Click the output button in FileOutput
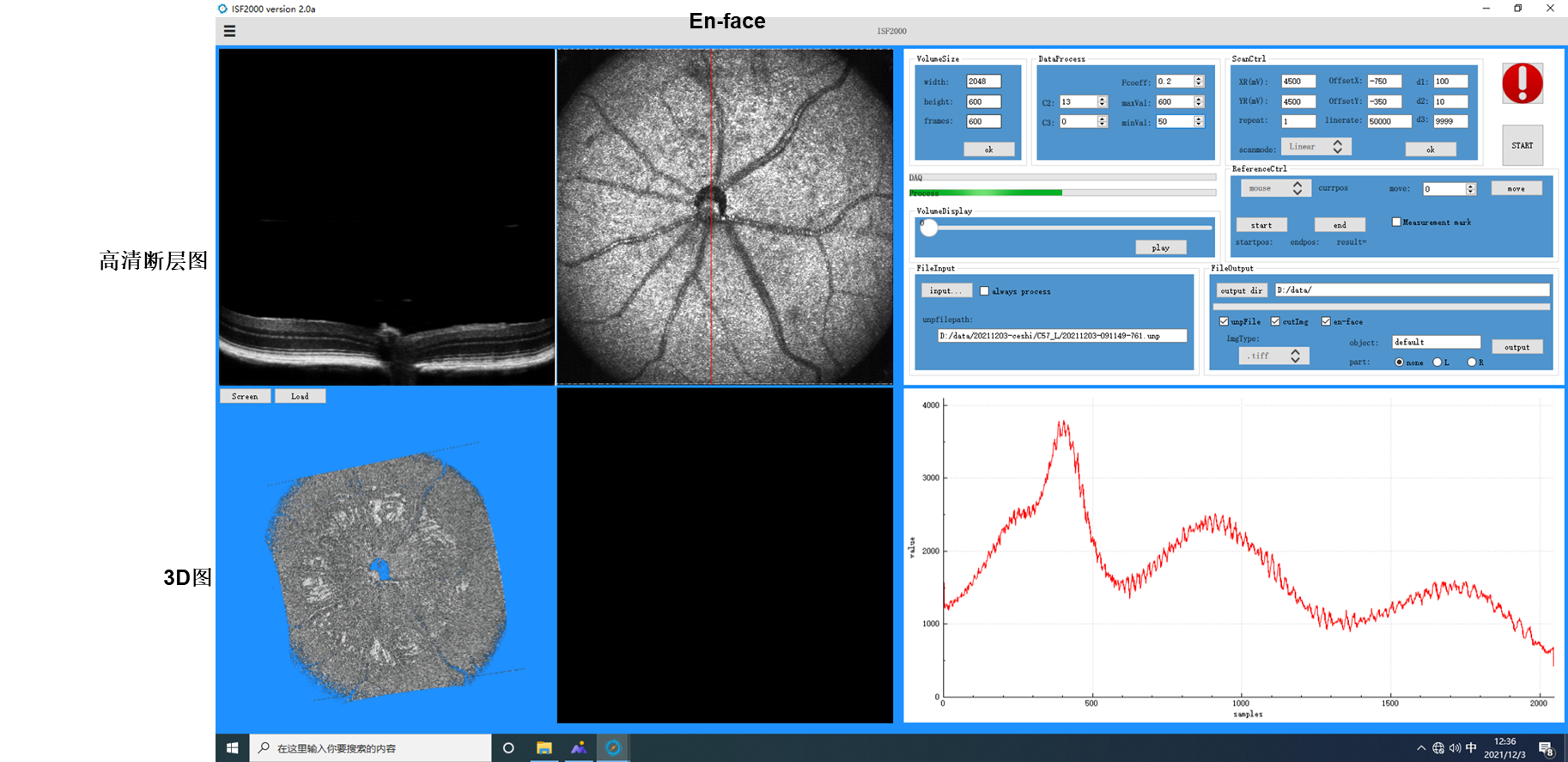The height and width of the screenshot is (762, 1568). point(1517,347)
